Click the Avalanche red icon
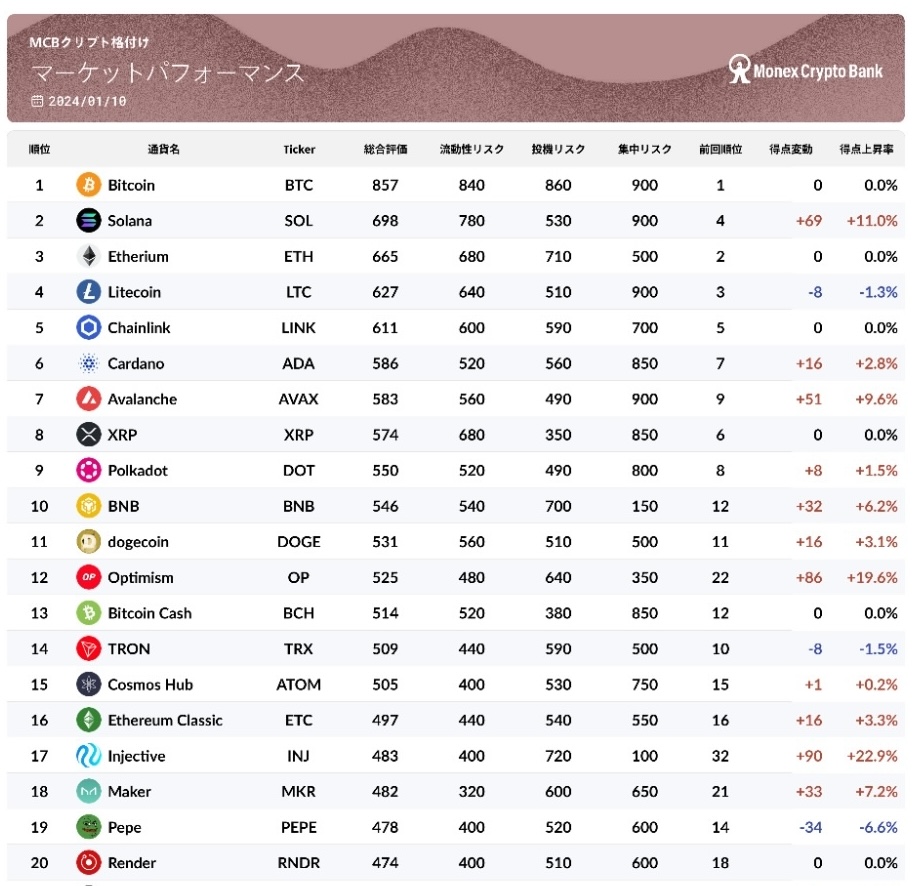This screenshot has height=886, width=919. coord(89,399)
